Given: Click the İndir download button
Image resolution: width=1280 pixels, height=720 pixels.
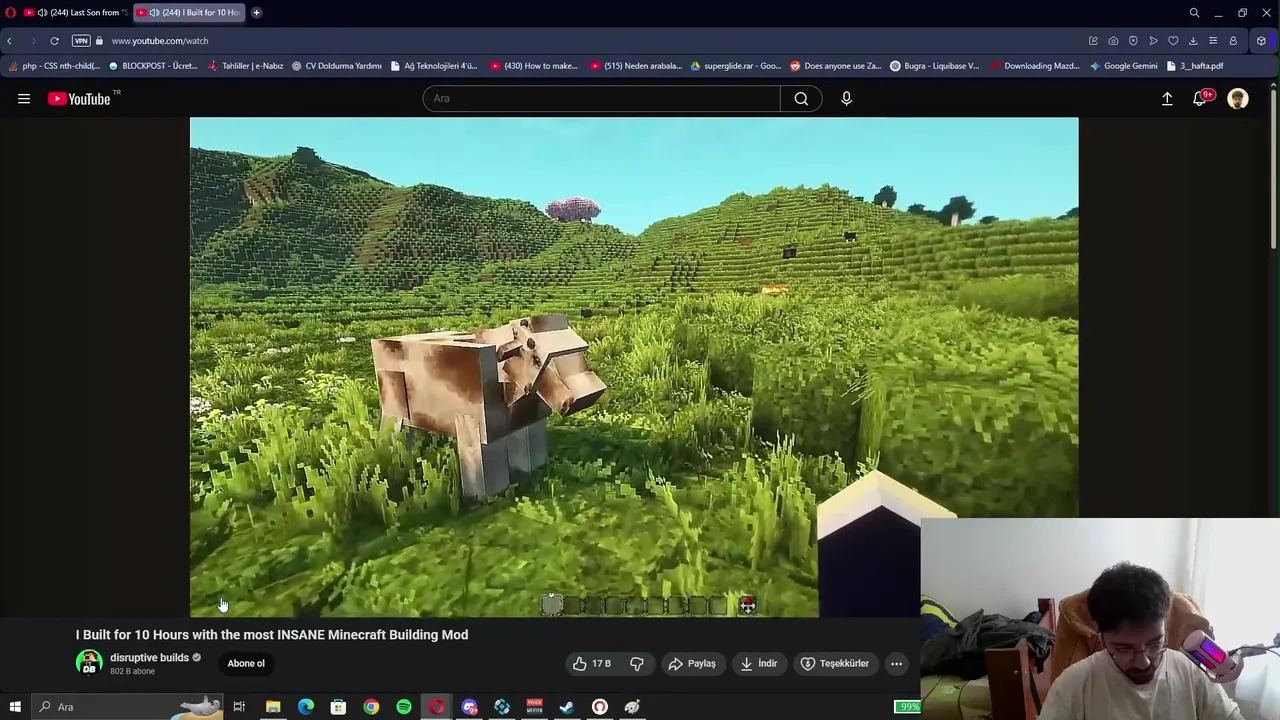Looking at the screenshot, I should point(759,663).
